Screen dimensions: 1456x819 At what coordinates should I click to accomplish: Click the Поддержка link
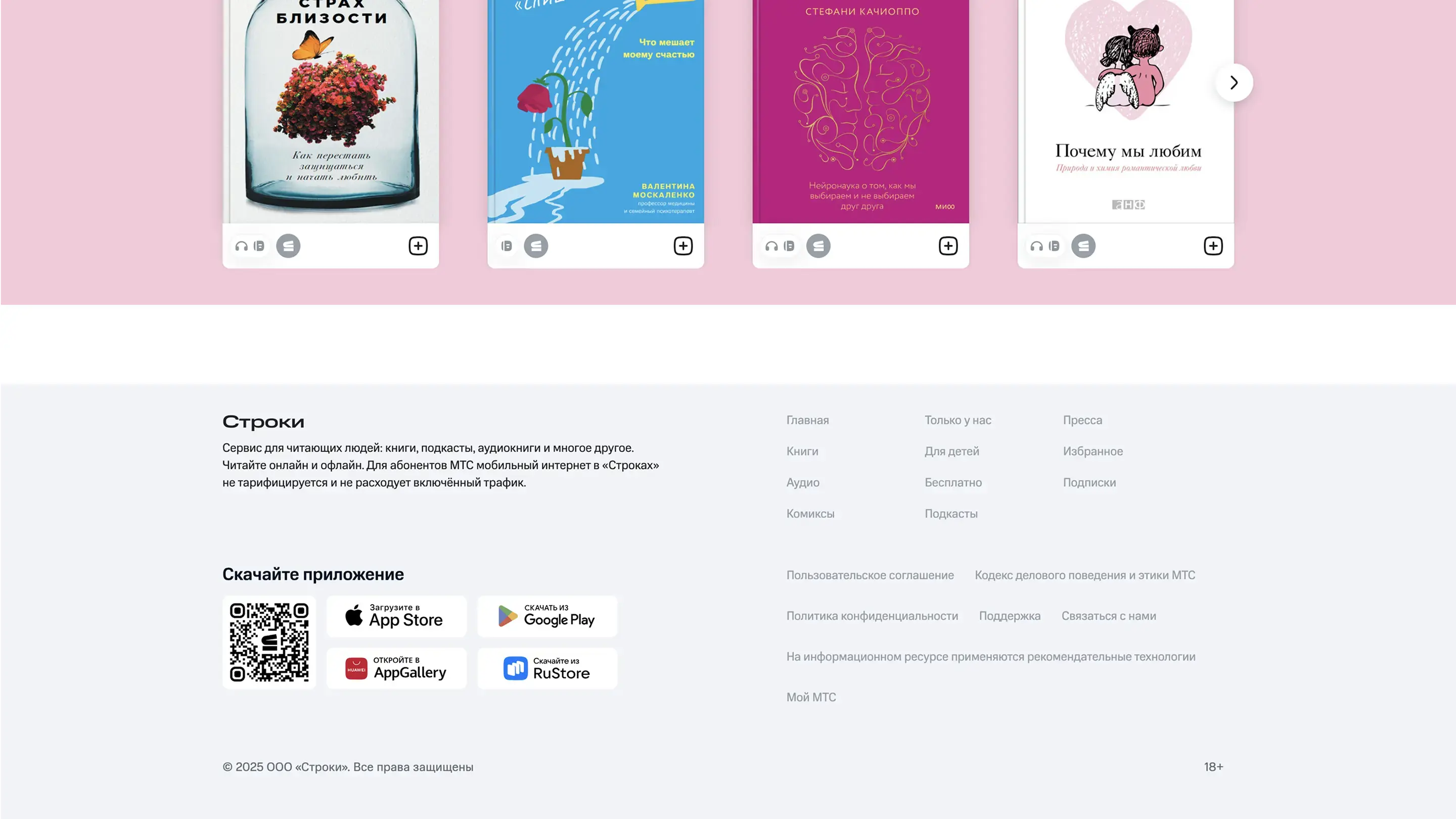(x=1010, y=616)
